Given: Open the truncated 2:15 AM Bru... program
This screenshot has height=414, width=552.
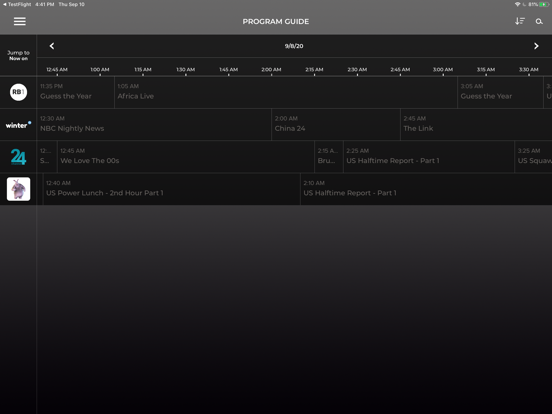Looking at the screenshot, I should point(329,157).
